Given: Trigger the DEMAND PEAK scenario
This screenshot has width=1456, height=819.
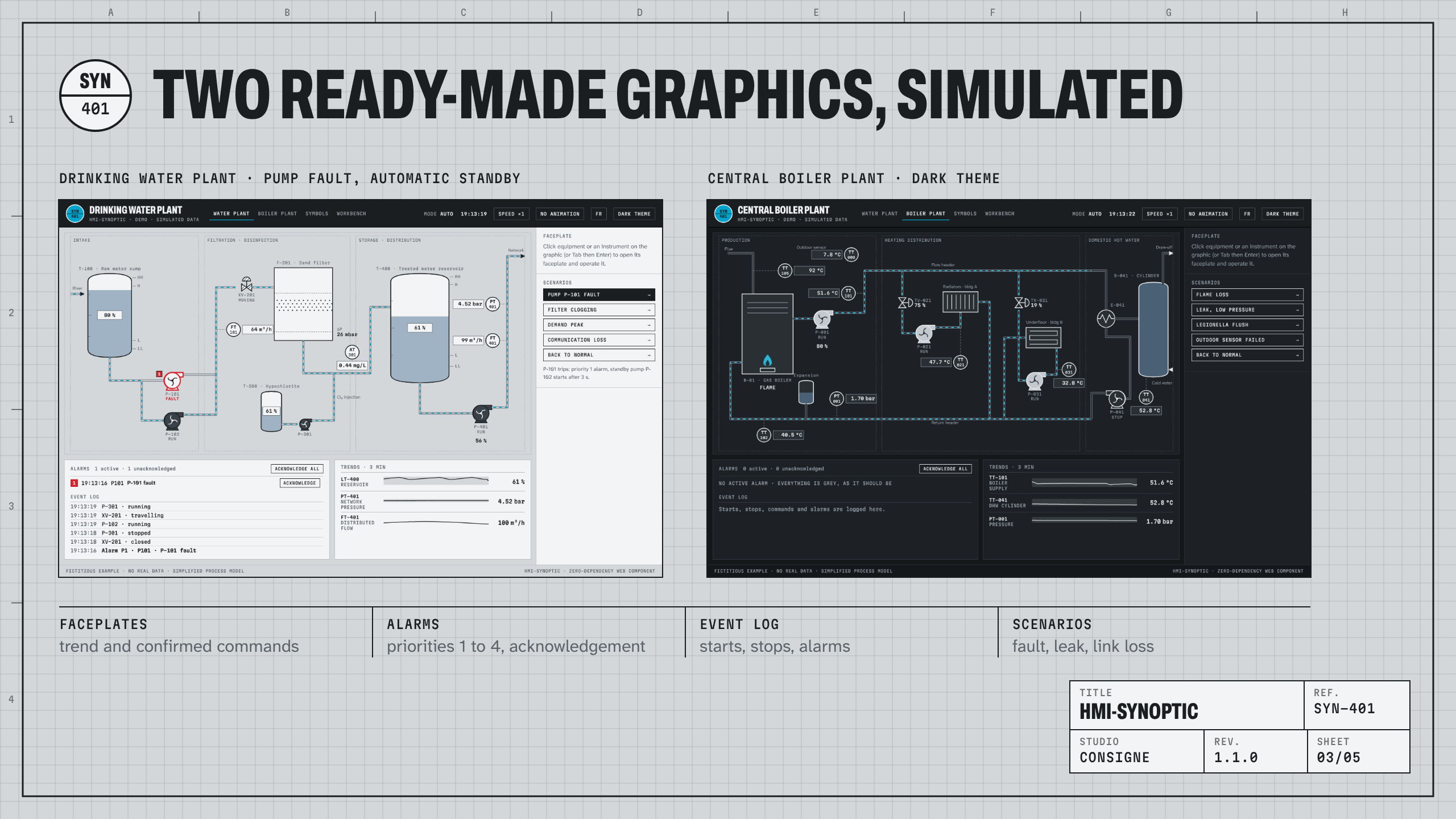Looking at the screenshot, I should pos(599,325).
